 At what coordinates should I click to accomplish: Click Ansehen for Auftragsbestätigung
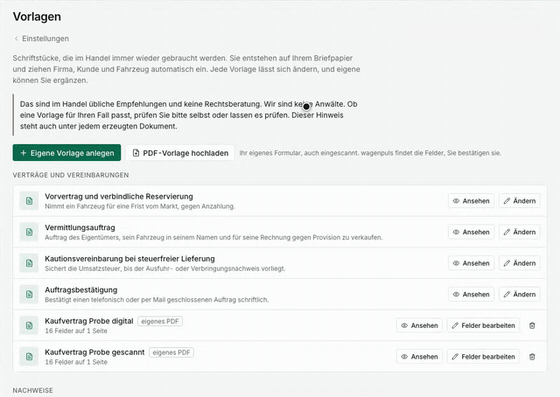click(x=471, y=295)
